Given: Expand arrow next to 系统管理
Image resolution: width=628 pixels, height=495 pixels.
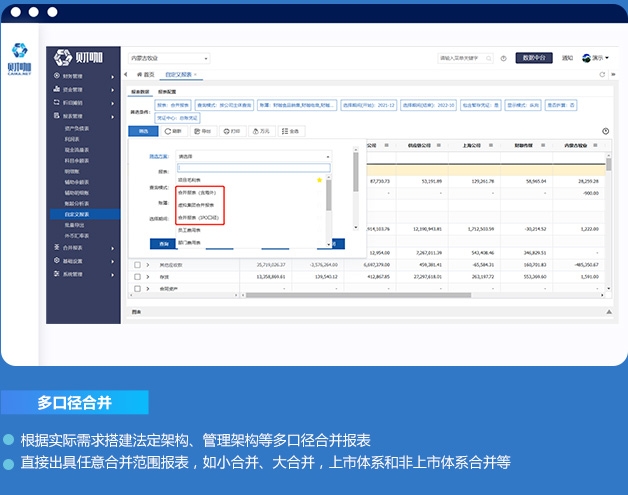Looking at the screenshot, I should (x=113, y=275).
